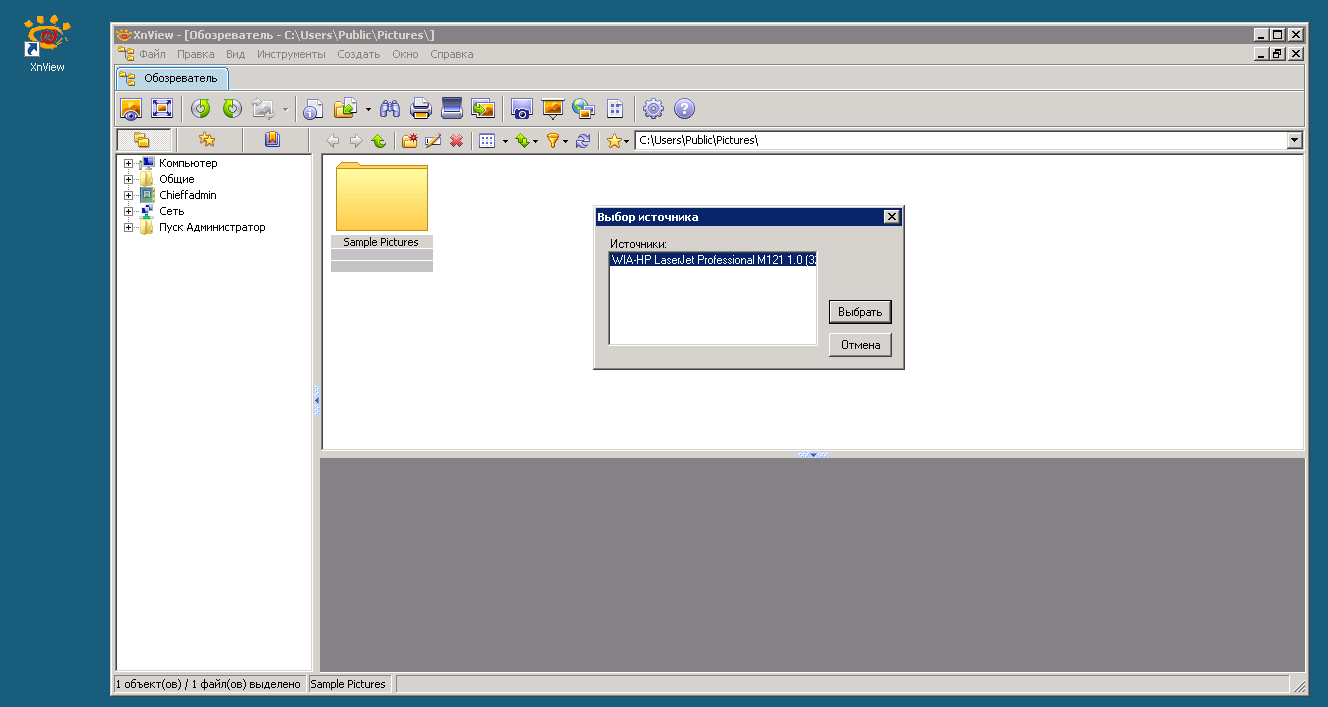
Task: Launch full screen view mode
Action: tap(162, 109)
